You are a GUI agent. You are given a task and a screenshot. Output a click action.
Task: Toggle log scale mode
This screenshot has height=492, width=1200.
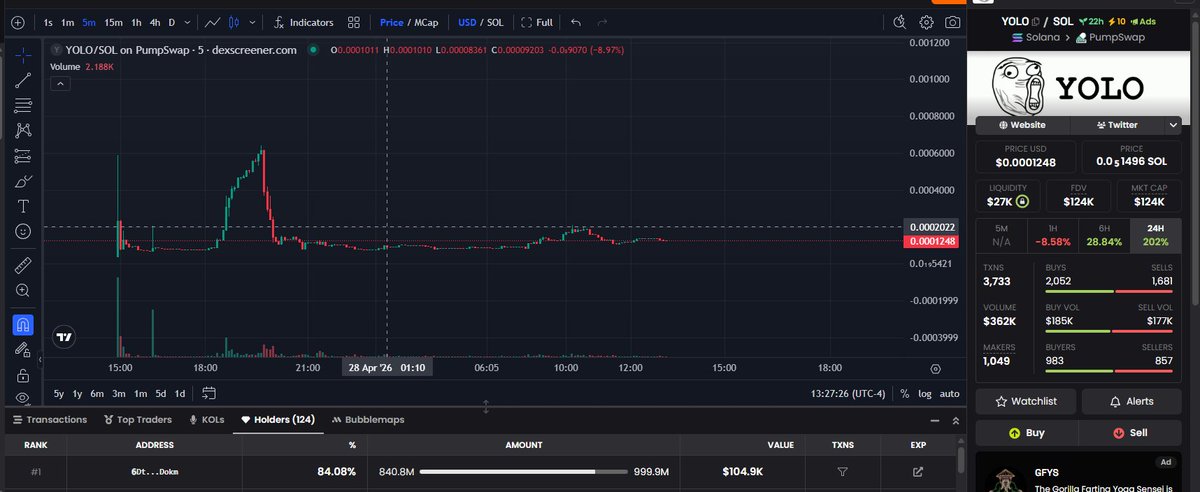click(x=924, y=394)
